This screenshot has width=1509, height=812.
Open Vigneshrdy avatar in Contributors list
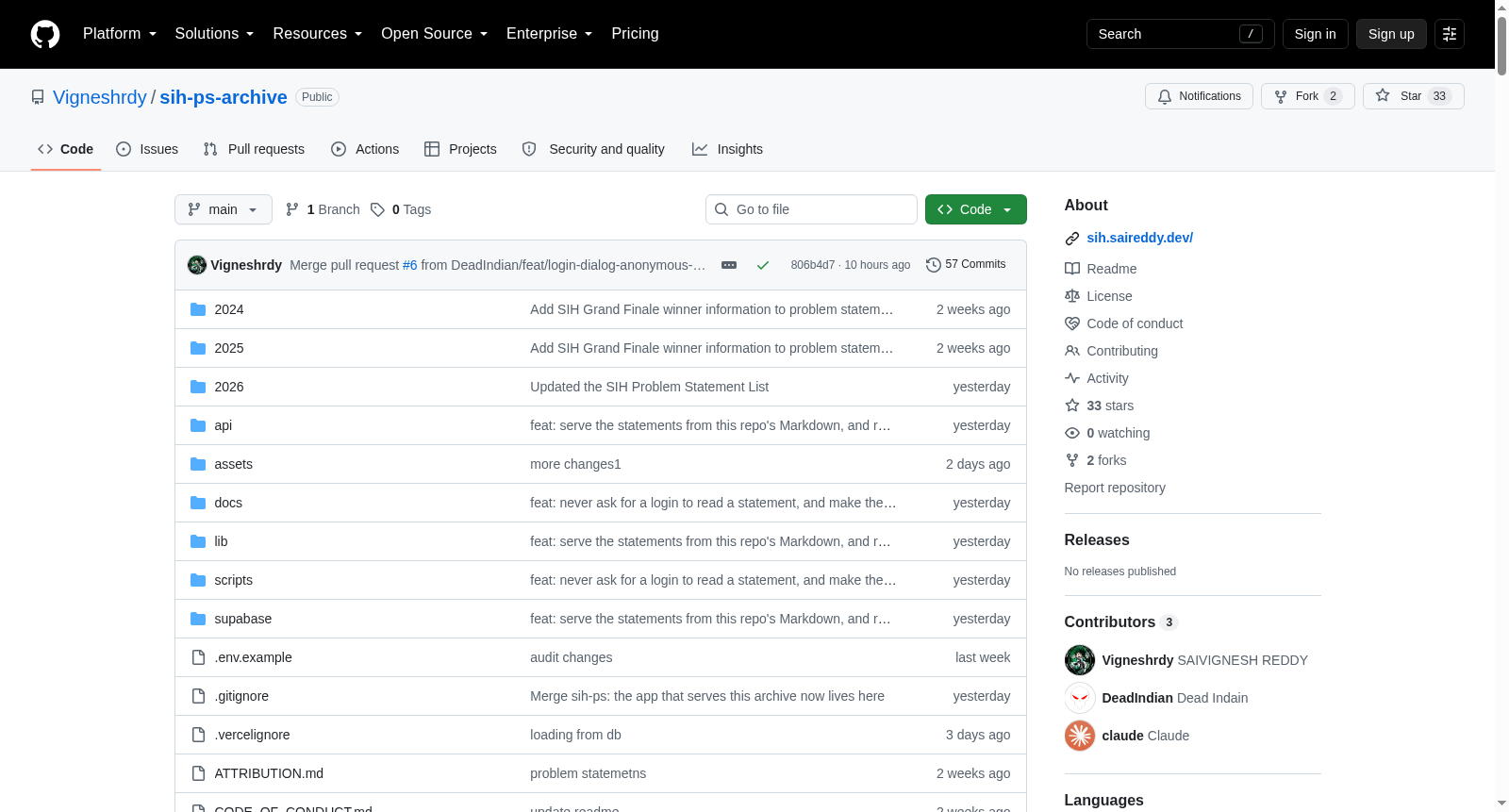pos(1080,660)
